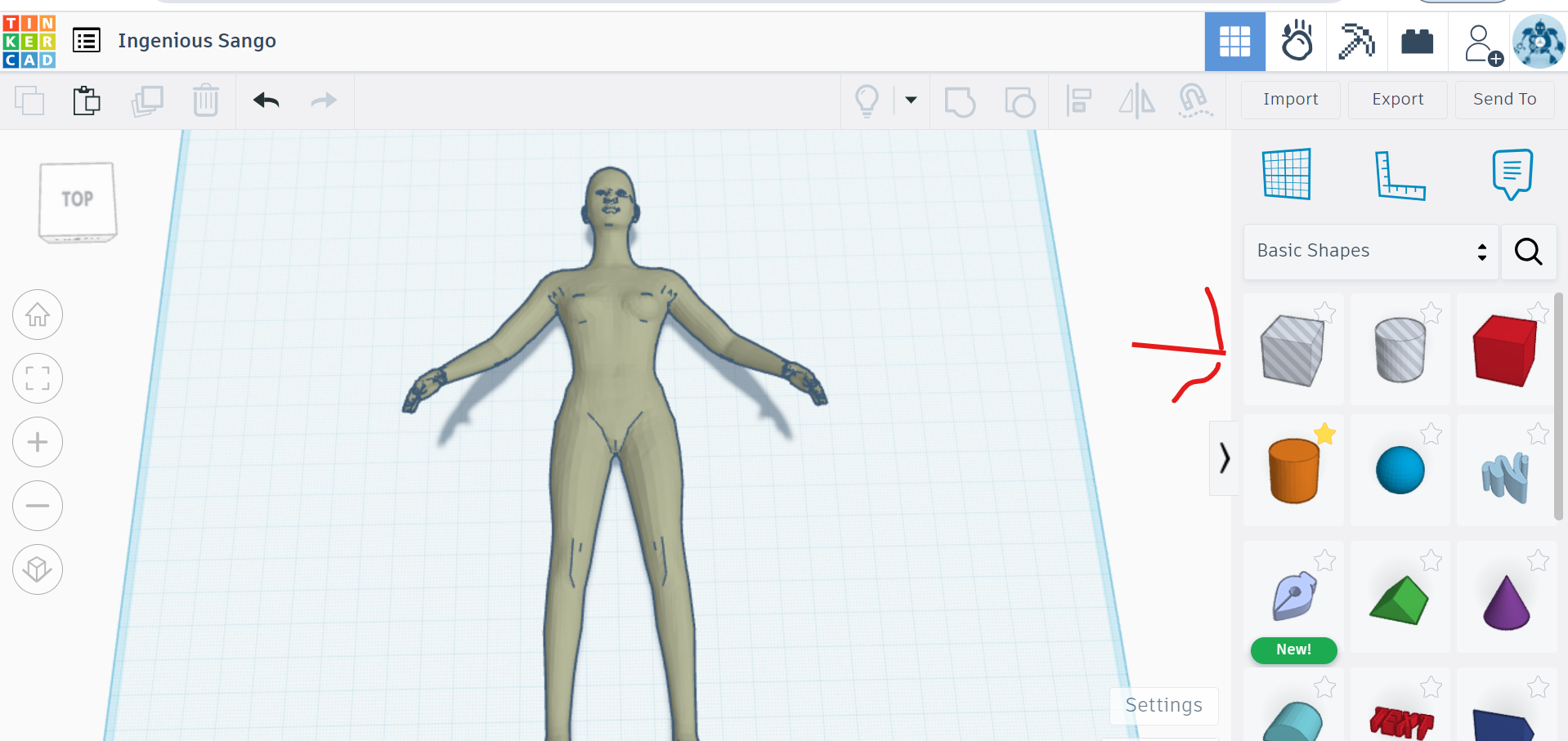The width and height of the screenshot is (1568, 741).
Task: Favorite the green Roof star
Action: point(1431,560)
